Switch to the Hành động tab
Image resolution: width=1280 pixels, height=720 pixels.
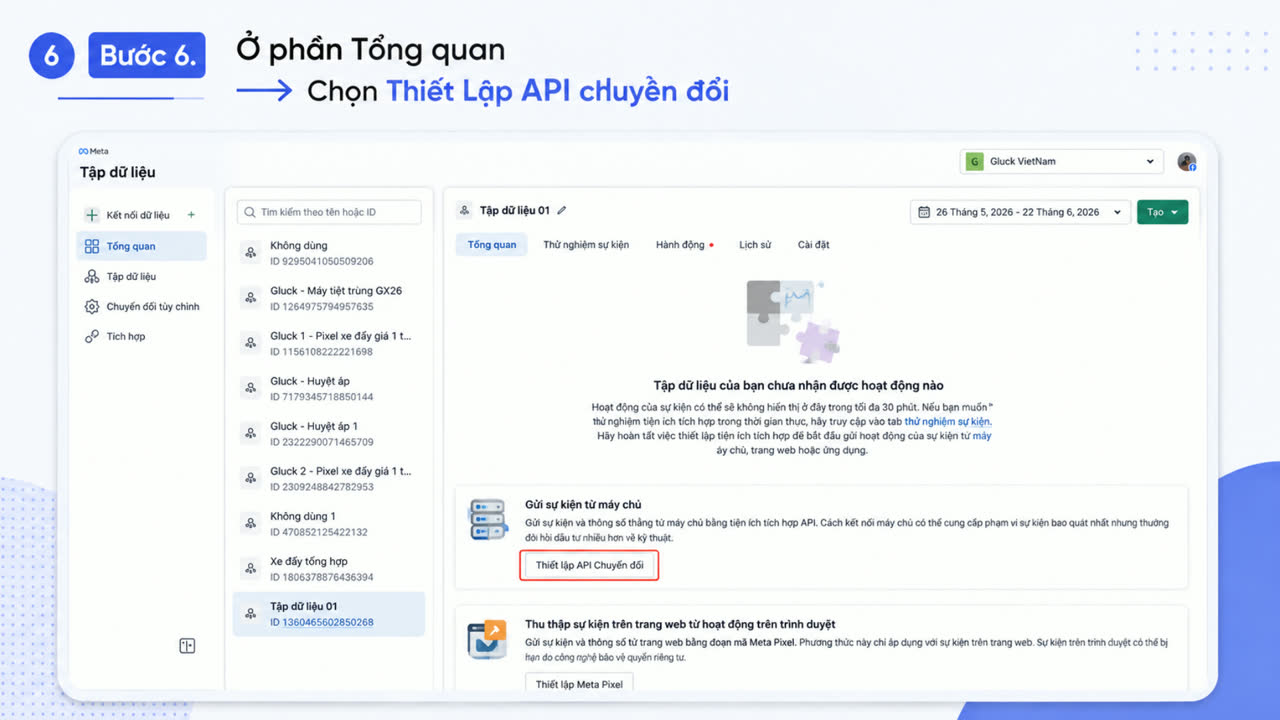(x=684, y=244)
